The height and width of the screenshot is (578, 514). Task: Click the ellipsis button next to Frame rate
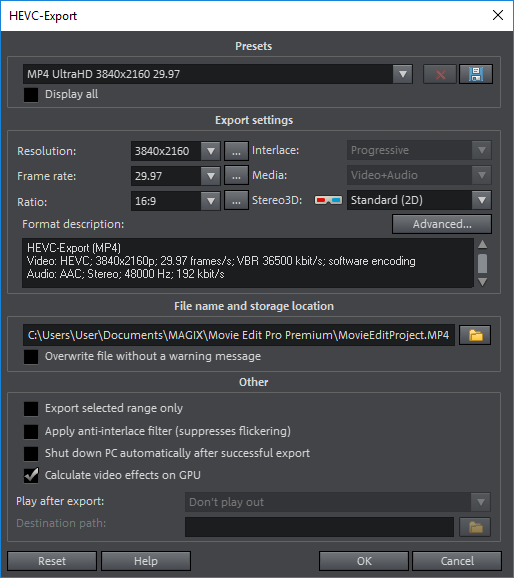point(236,176)
